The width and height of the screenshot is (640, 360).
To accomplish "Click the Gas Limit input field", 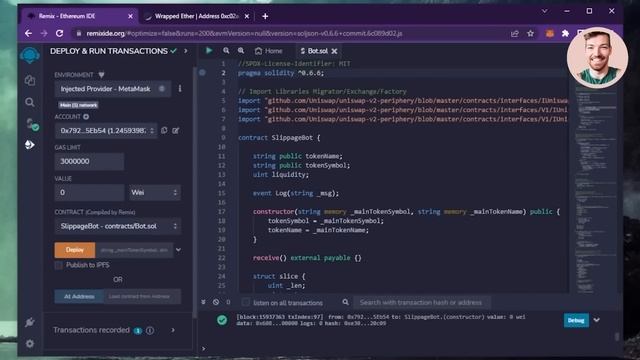I will click(x=89, y=161).
